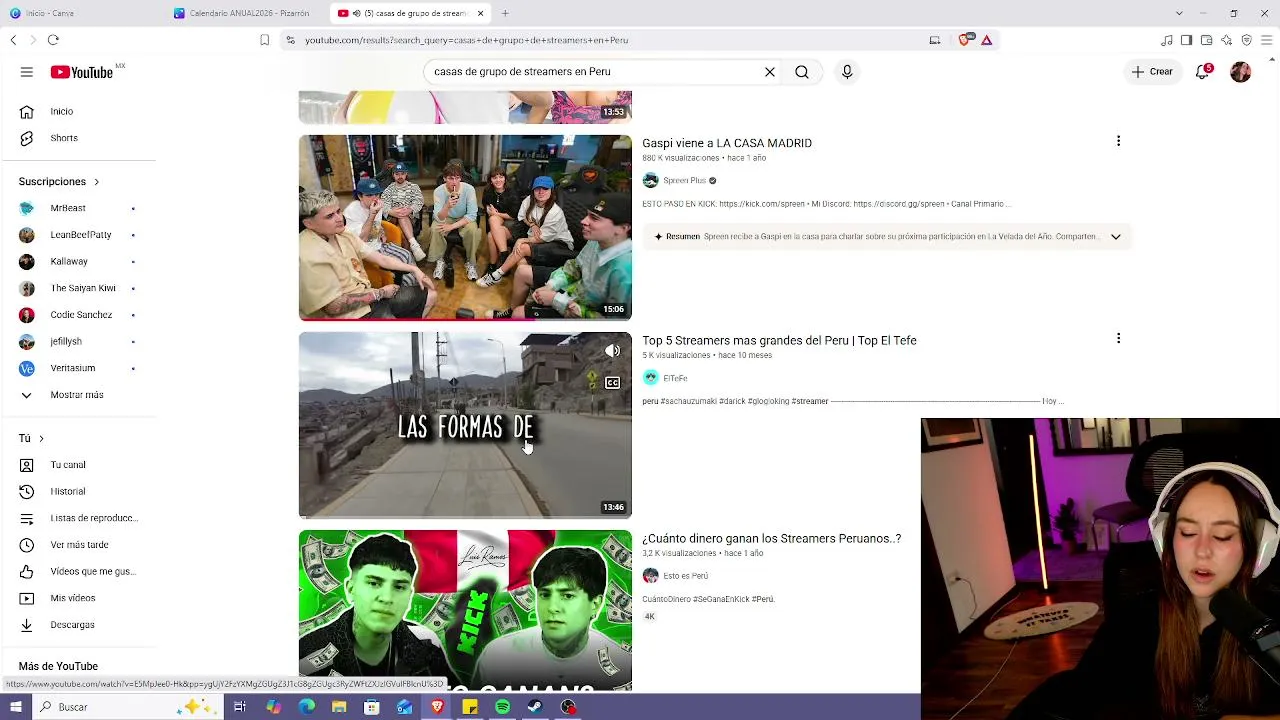Start voice search with the microphone
Screen dimensions: 1280x720
click(847, 72)
